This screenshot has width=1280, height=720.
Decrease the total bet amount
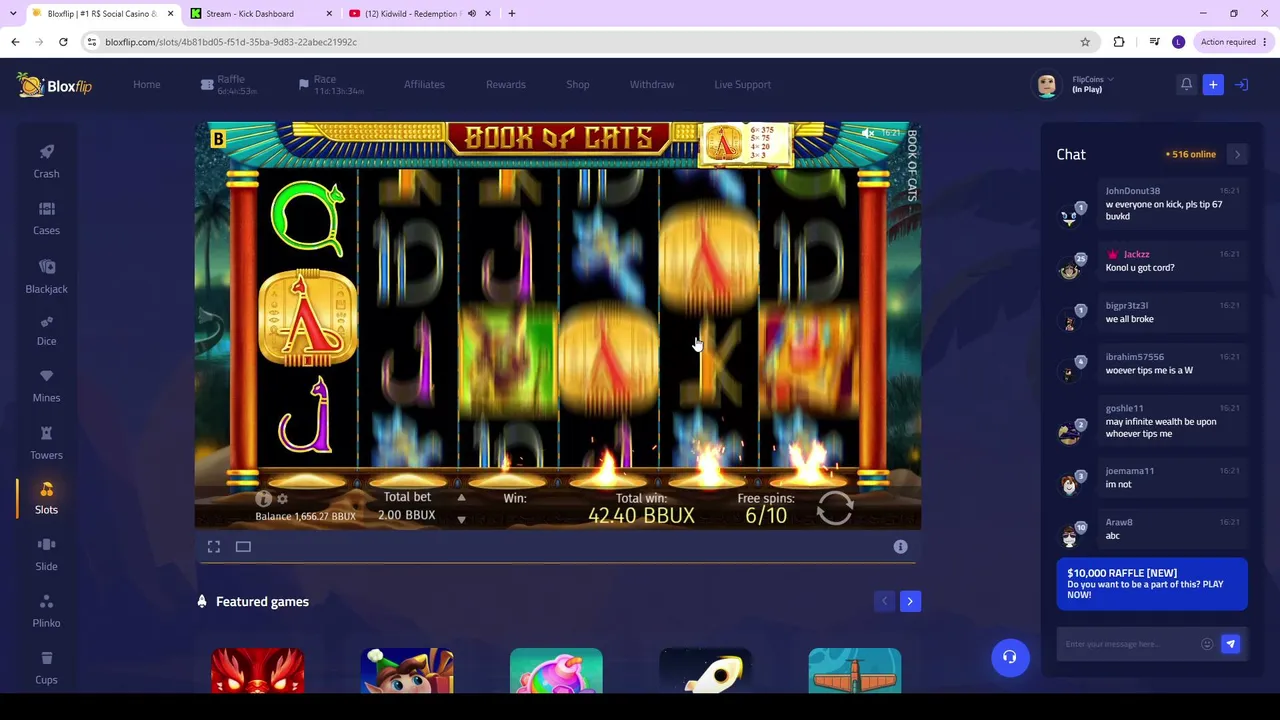pos(461,520)
